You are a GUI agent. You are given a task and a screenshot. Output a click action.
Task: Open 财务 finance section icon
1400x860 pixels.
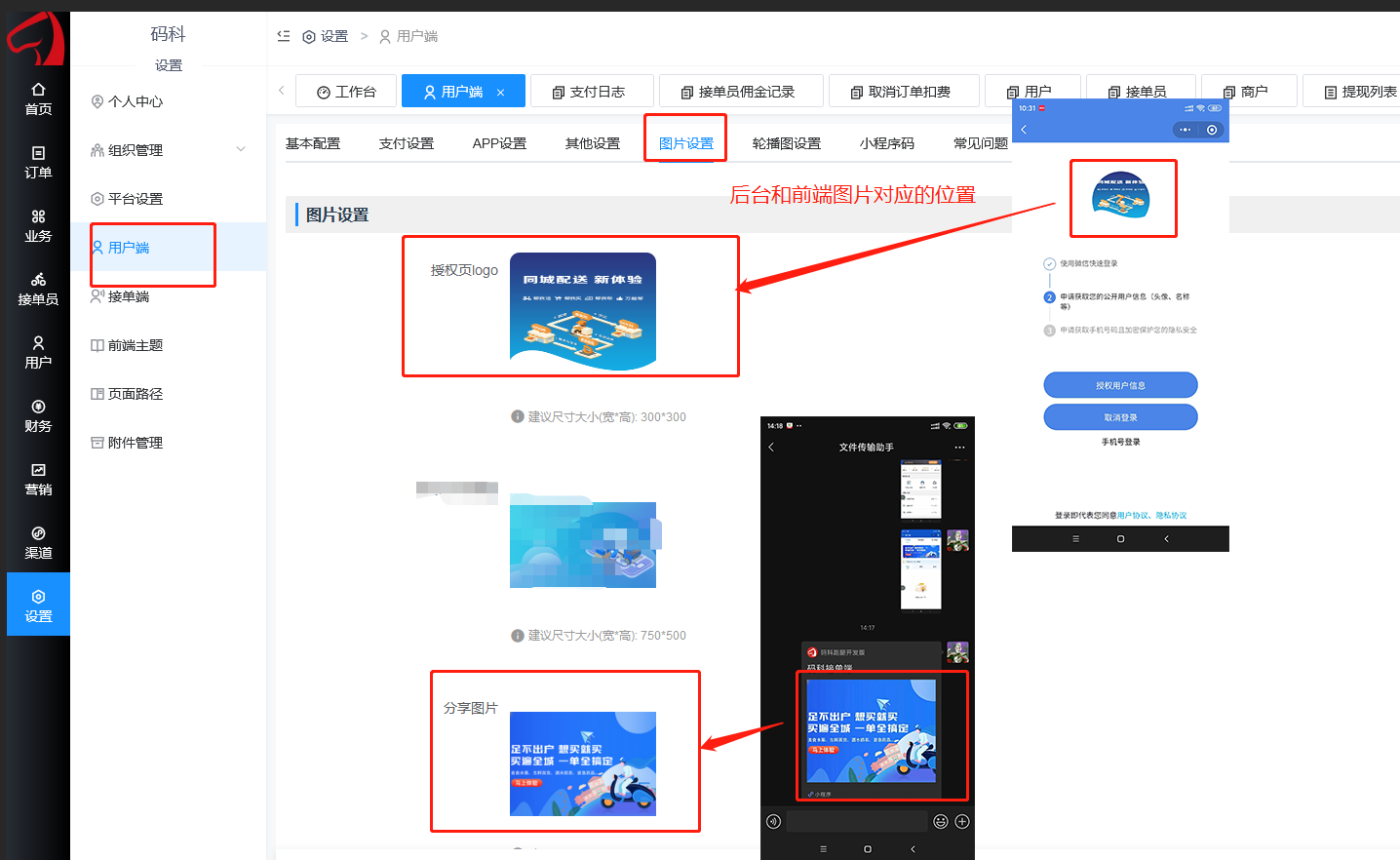[38, 415]
